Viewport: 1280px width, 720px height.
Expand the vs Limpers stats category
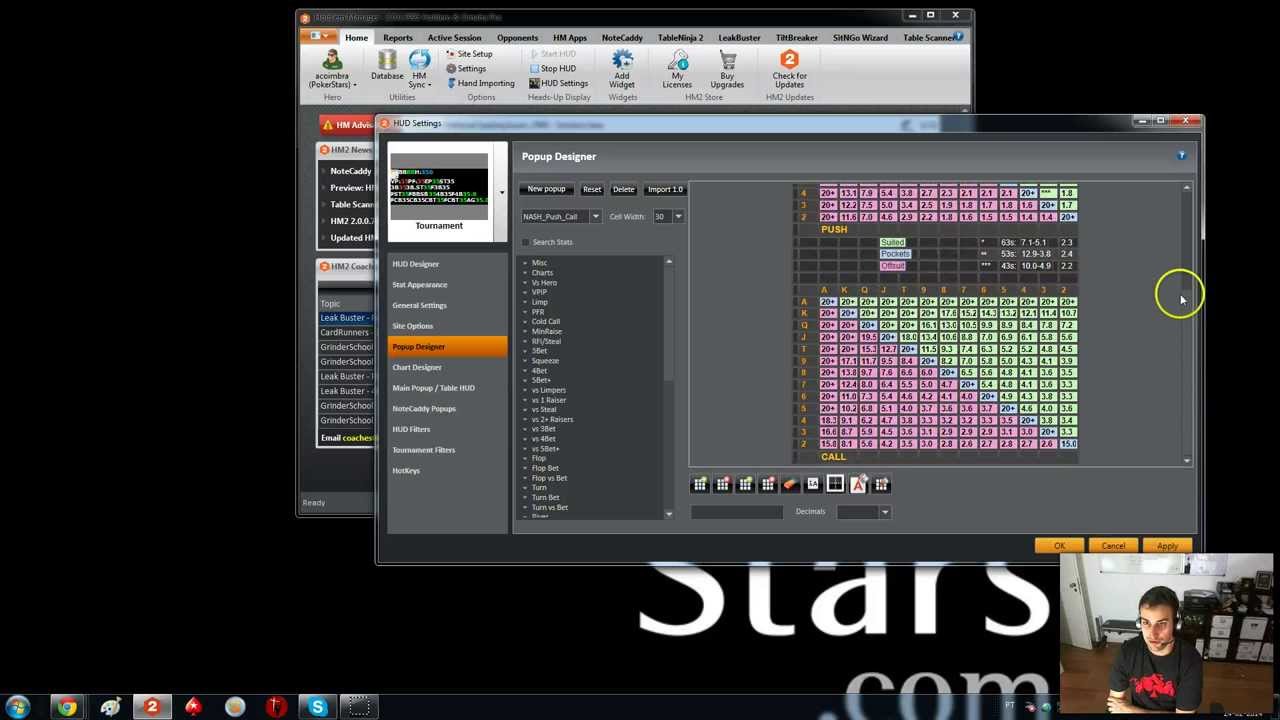[525, 390]
